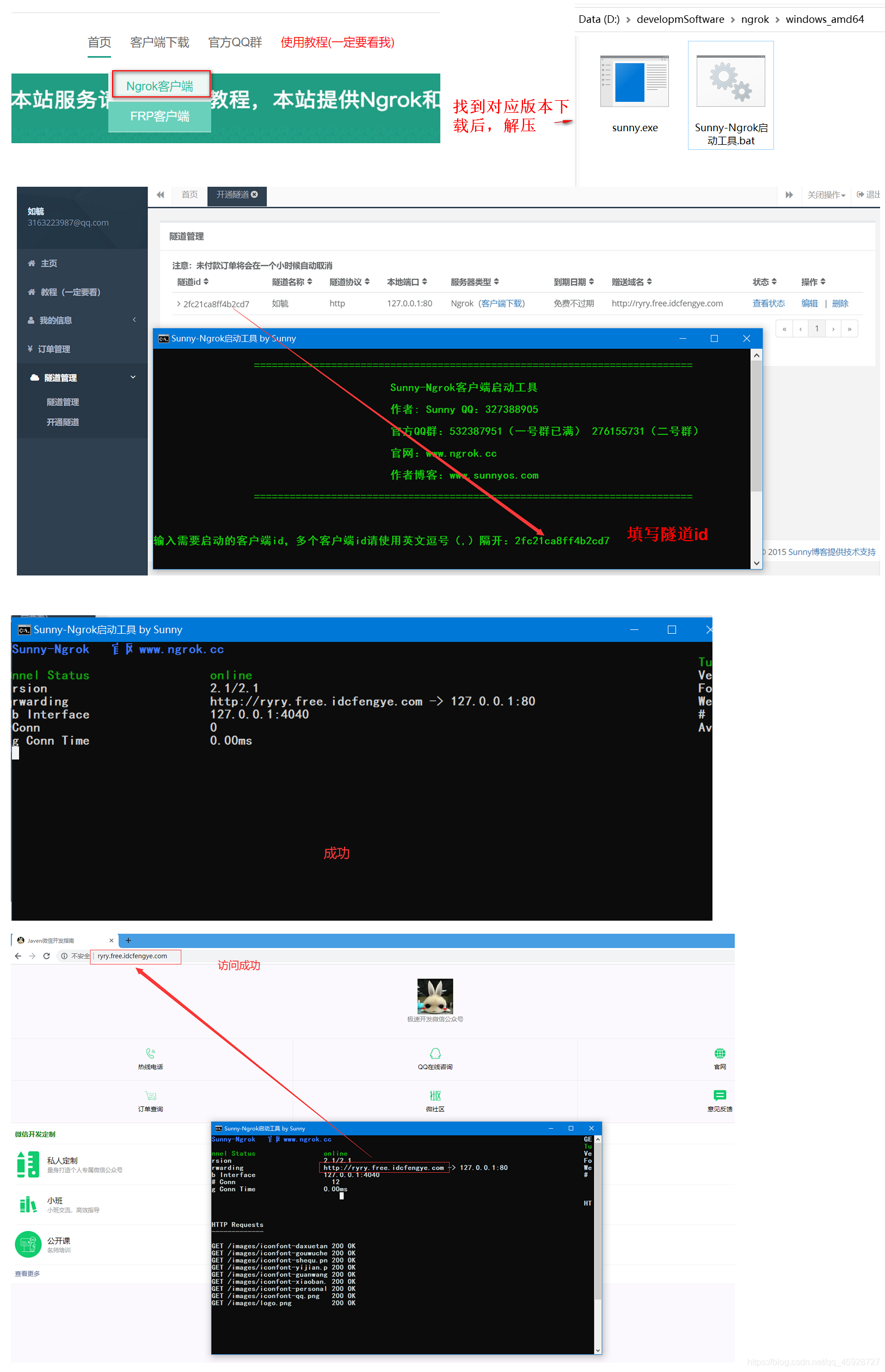The width and height of the screenshot is (885, 1372).
Task: Open the 热线电话 phone icon
Action: pyautogui.click(x=151, y=1053)
